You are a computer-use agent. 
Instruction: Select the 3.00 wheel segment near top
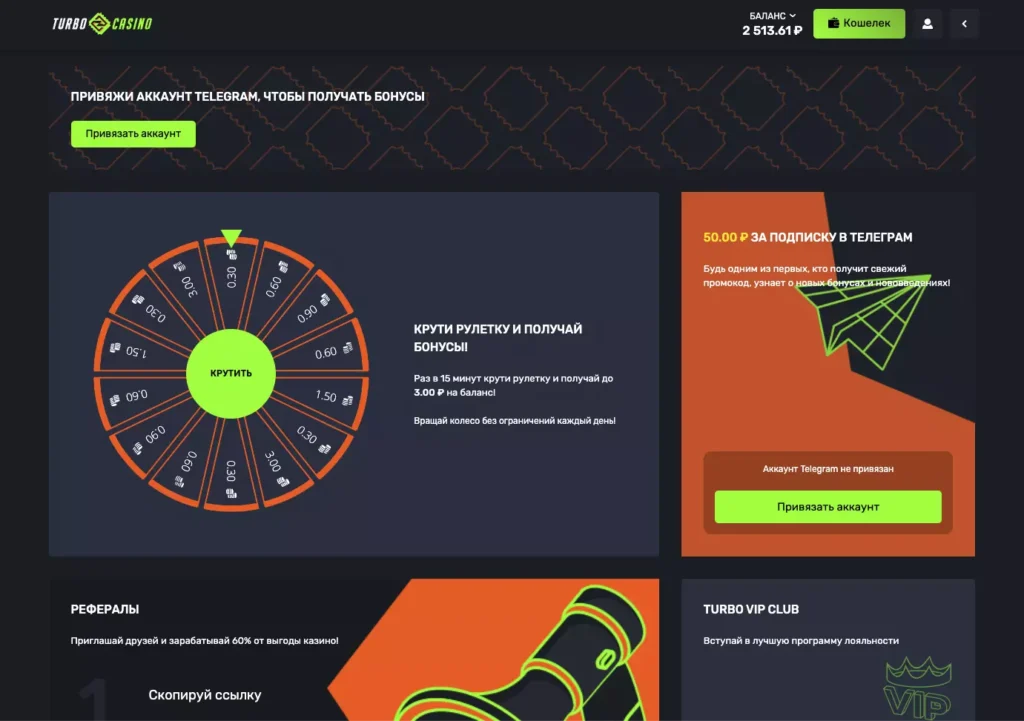[x=185, y=280]
